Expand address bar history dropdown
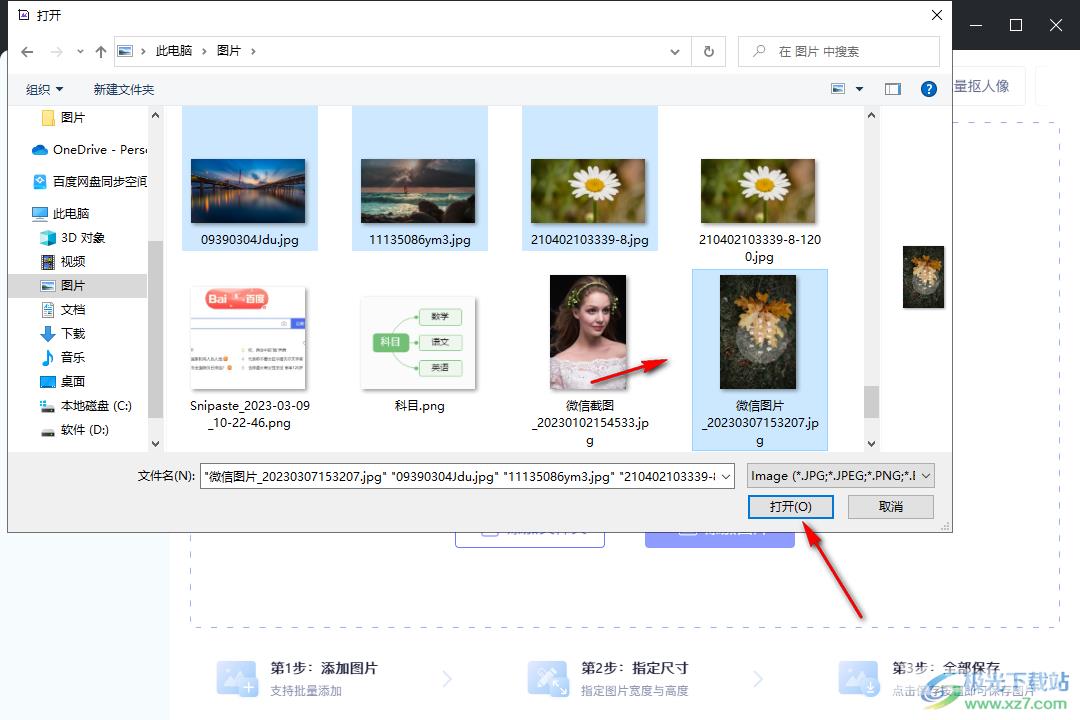The width and height of the screenshot is (1080, 720). [x=675, y=52]
